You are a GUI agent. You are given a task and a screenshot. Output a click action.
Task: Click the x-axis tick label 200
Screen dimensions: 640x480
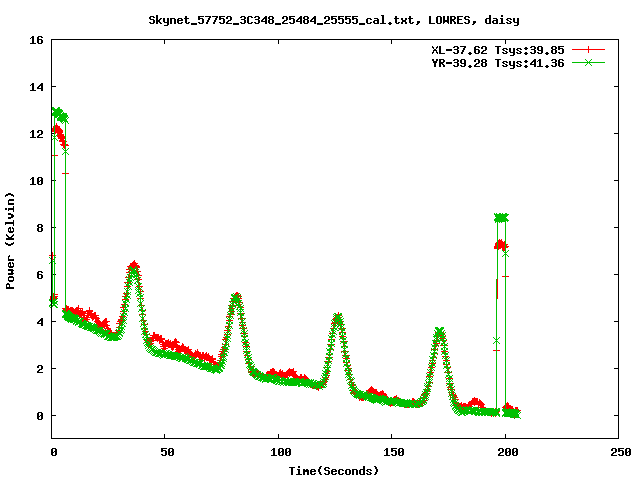[507, 452]
